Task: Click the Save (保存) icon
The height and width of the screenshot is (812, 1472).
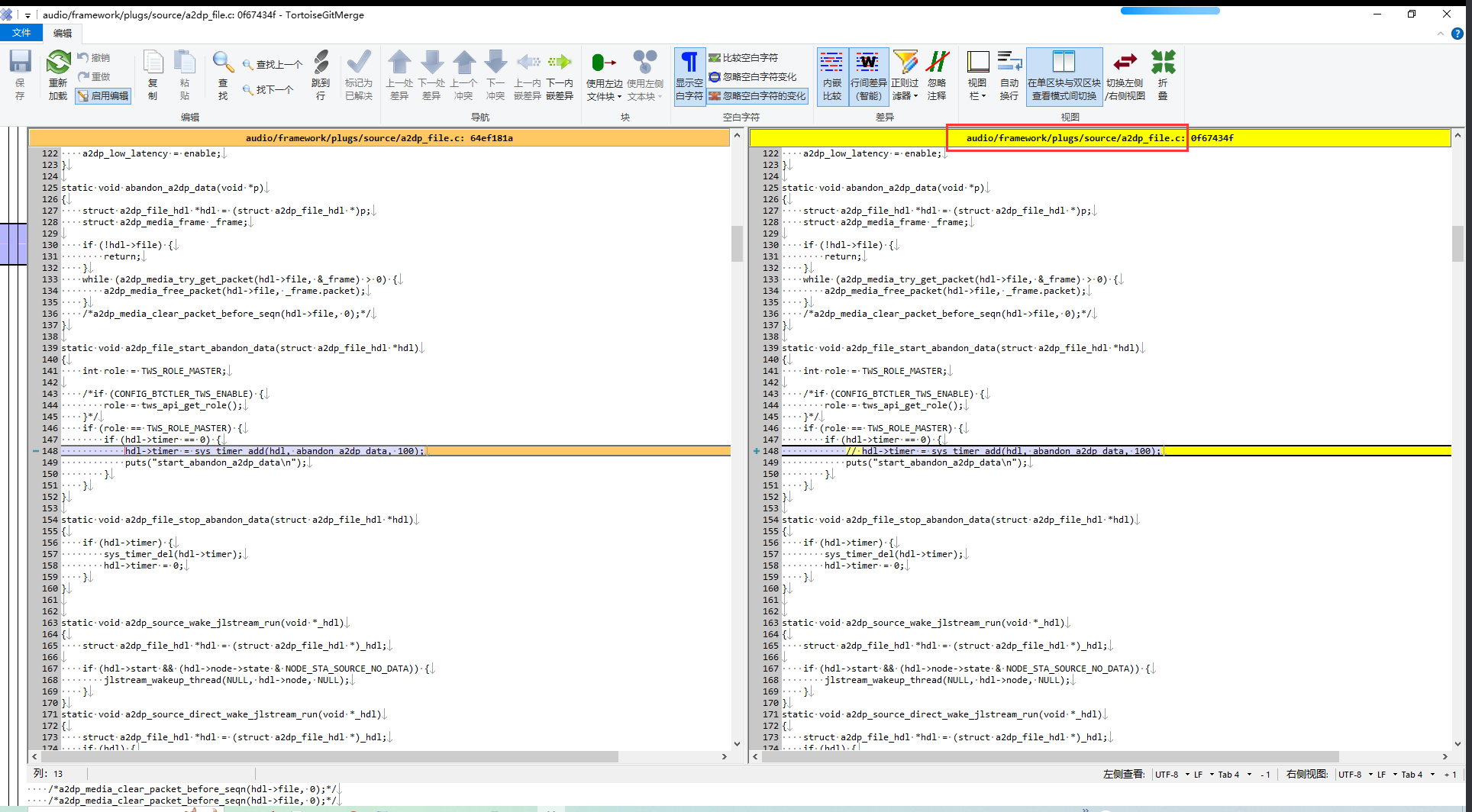Action: 20,75
